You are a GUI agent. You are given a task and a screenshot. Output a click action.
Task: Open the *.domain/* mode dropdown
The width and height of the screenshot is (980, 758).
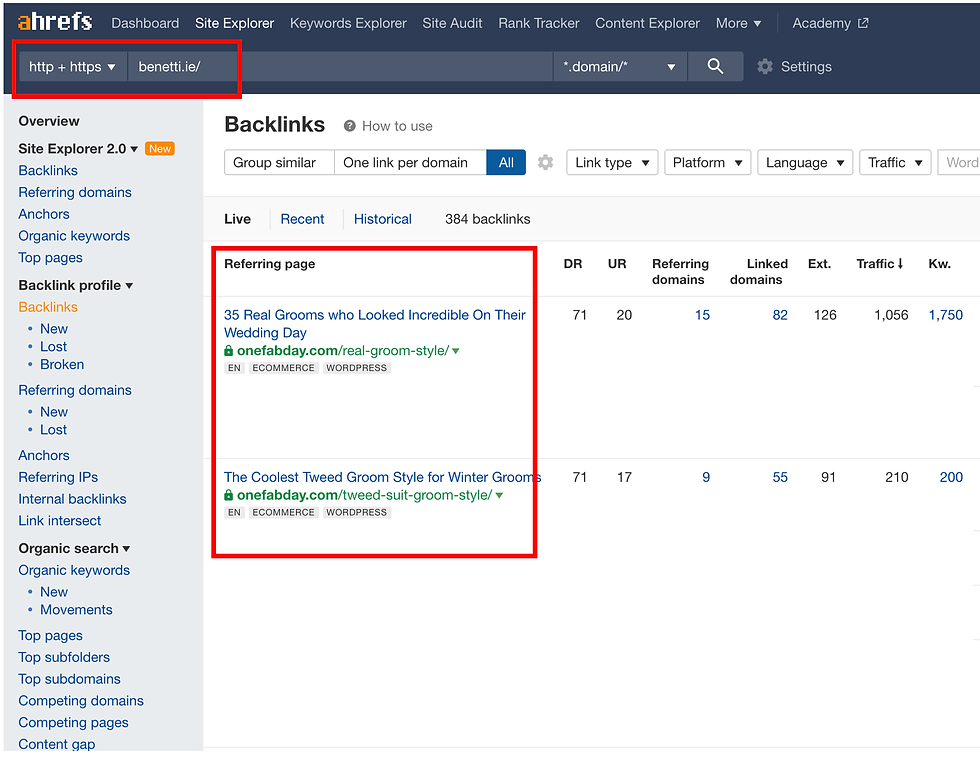click(x=619, y=66)
